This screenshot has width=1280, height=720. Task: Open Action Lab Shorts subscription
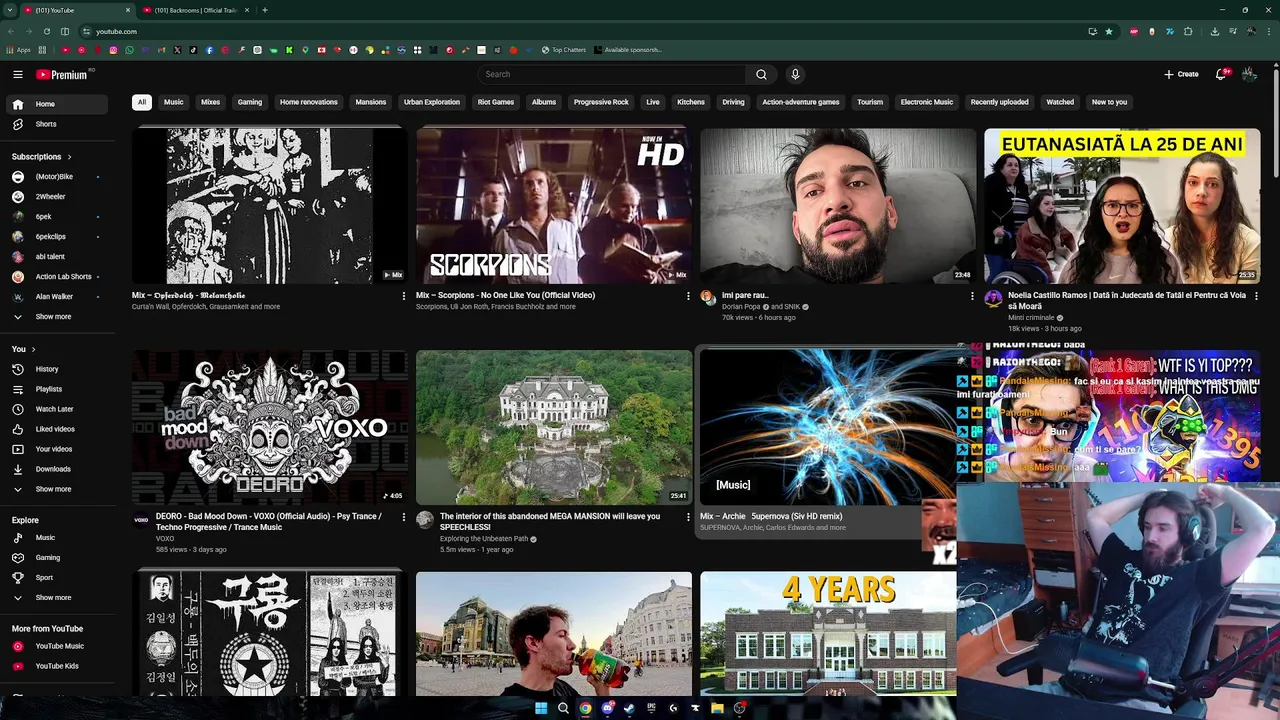click(58, 277)
